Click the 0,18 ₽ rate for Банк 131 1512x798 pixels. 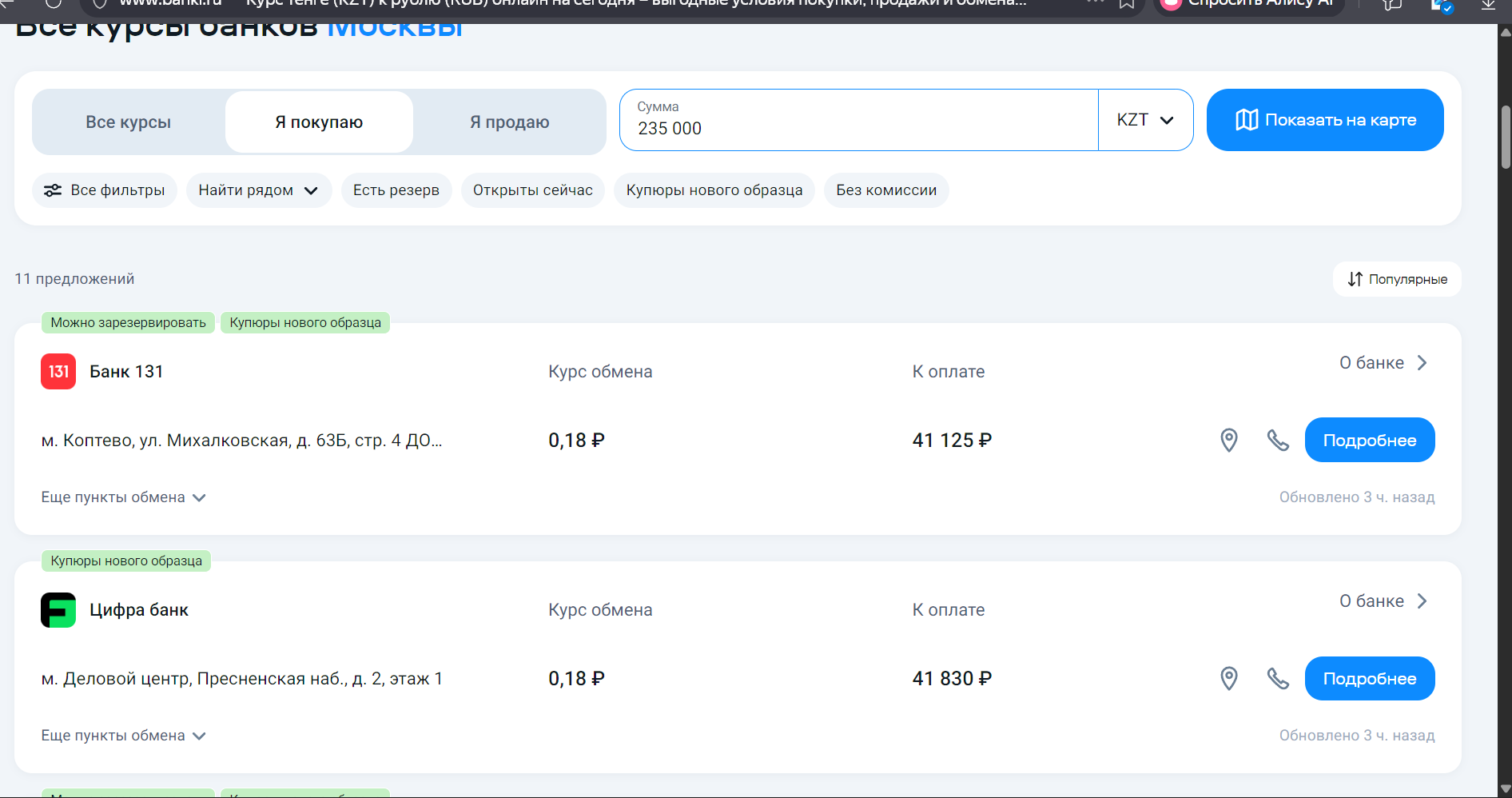[576, 441]
